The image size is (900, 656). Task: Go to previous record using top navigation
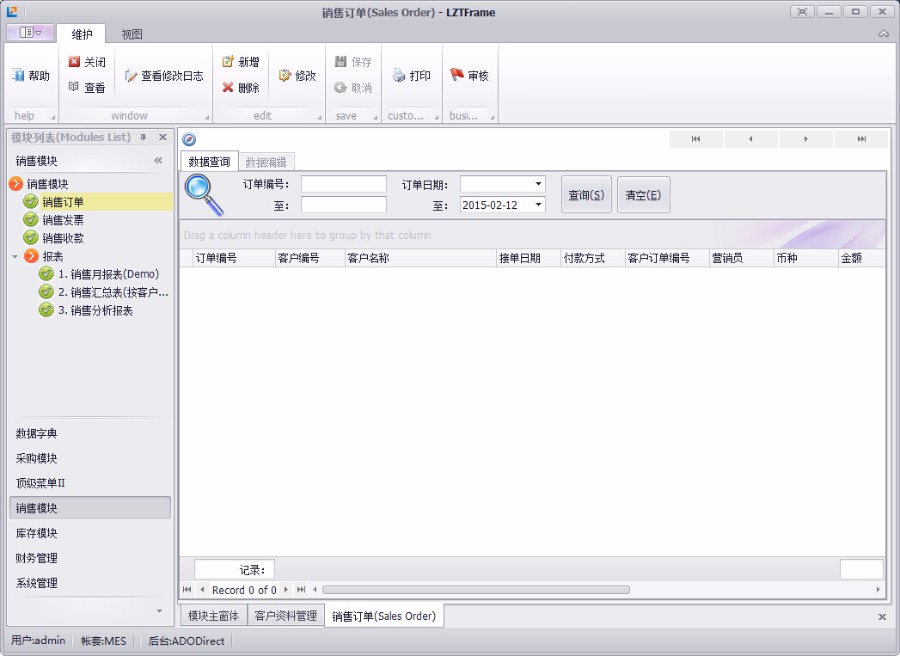pos(750,139)
